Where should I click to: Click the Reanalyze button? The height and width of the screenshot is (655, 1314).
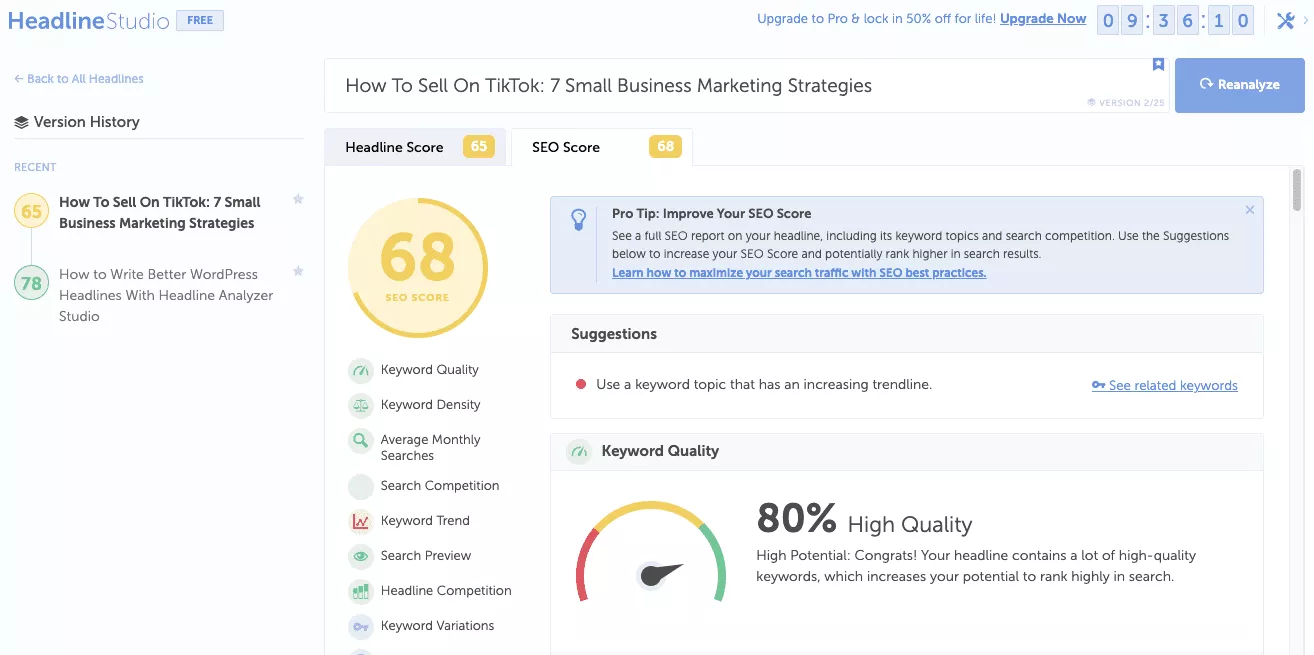coord(1240,85)
